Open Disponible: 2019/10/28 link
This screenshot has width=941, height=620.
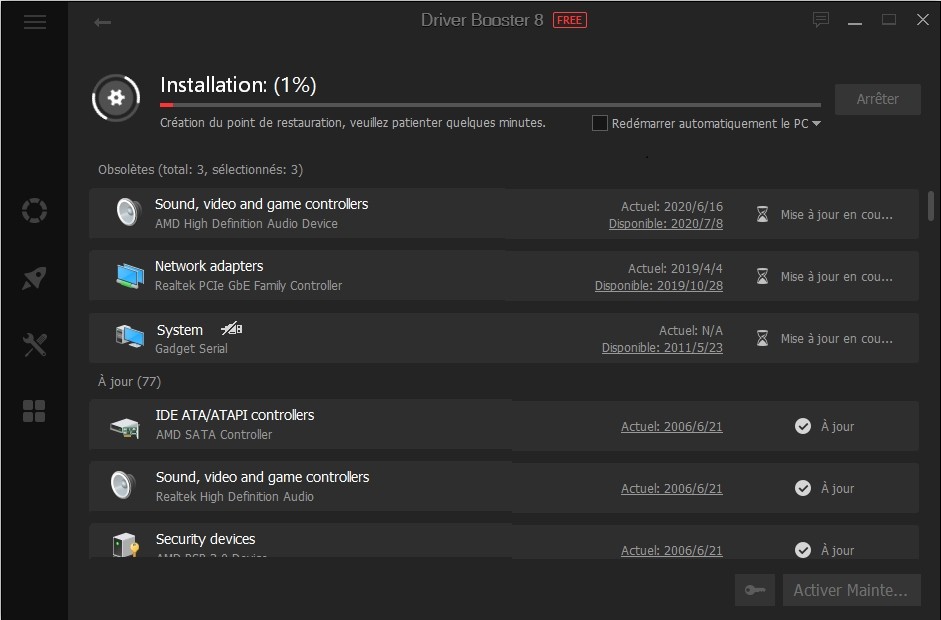[x=658, y=286]
